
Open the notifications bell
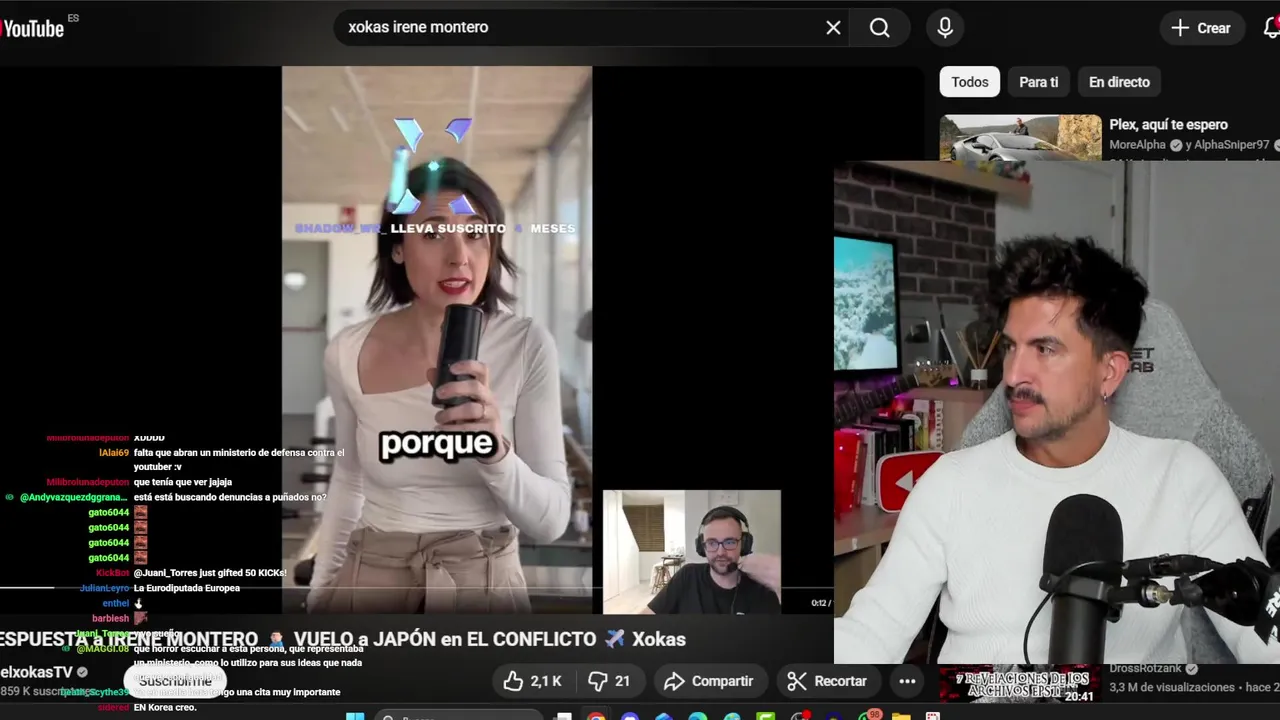[x=1270, y=28]
